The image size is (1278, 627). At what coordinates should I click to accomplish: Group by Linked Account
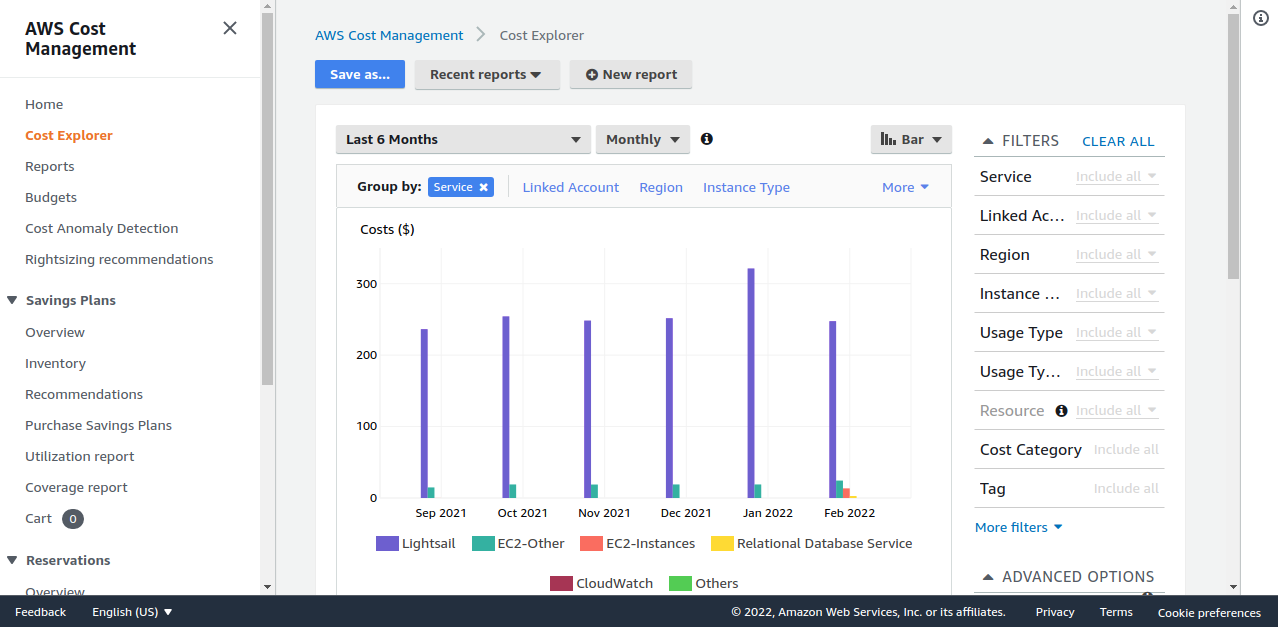pos(571,187)
